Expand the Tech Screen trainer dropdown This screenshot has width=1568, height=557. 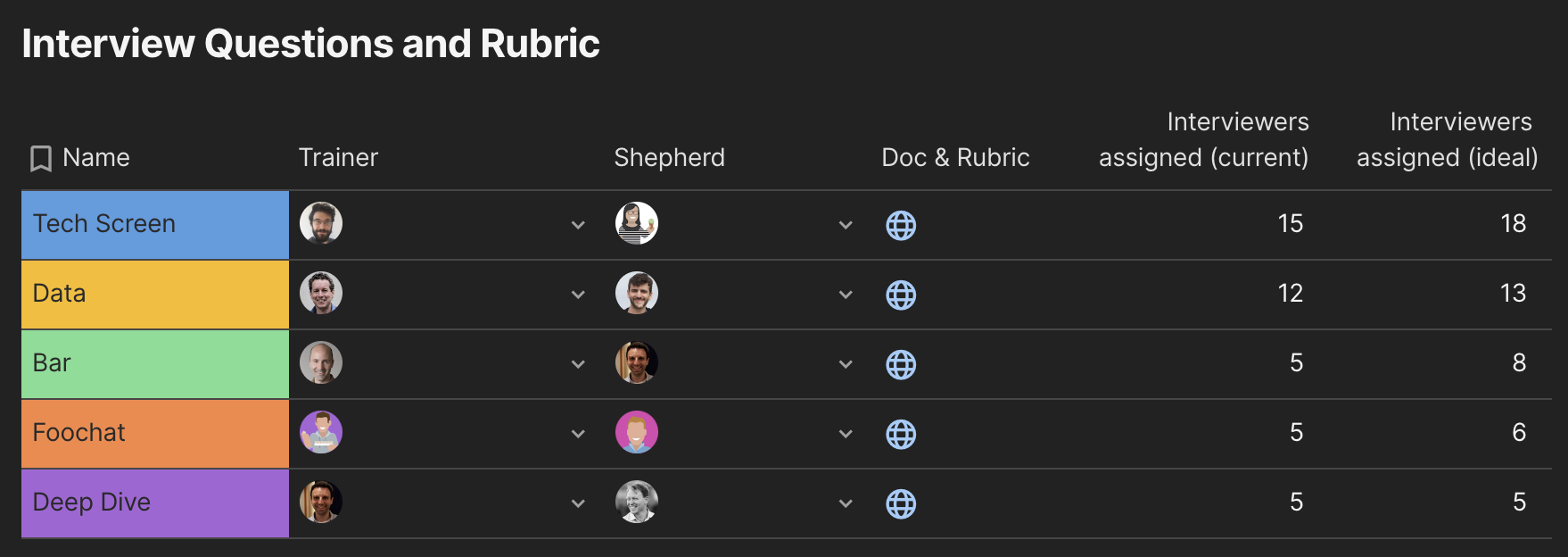point(578,225)
